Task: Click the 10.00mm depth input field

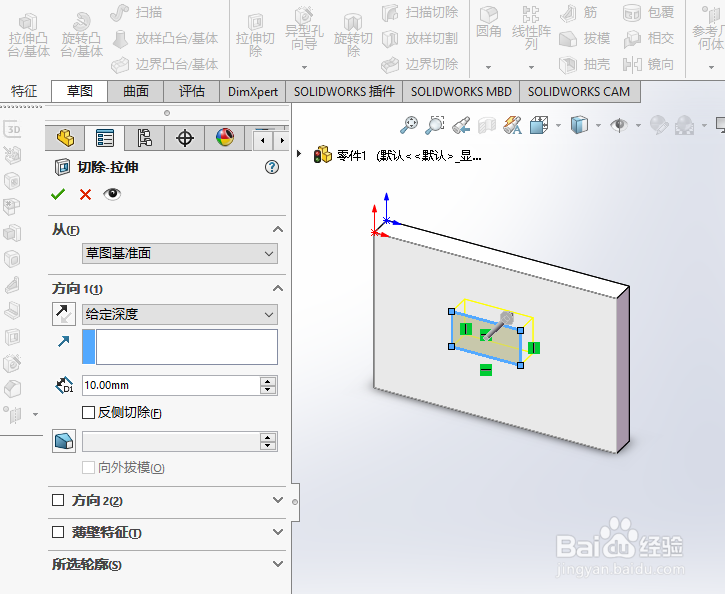Action: (171, 385)
